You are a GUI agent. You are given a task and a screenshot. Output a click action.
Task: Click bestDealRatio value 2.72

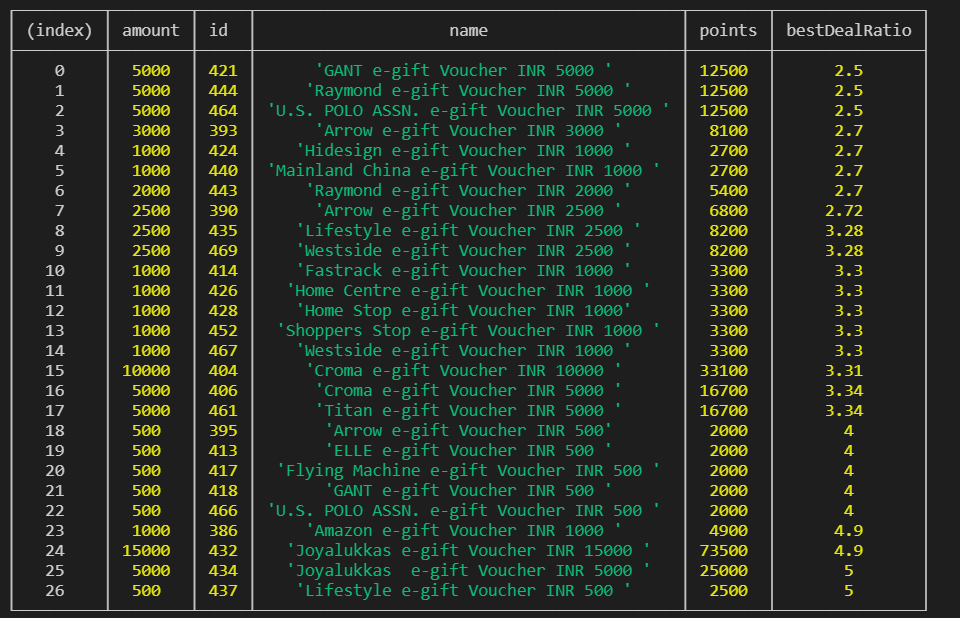coord(844,211)
